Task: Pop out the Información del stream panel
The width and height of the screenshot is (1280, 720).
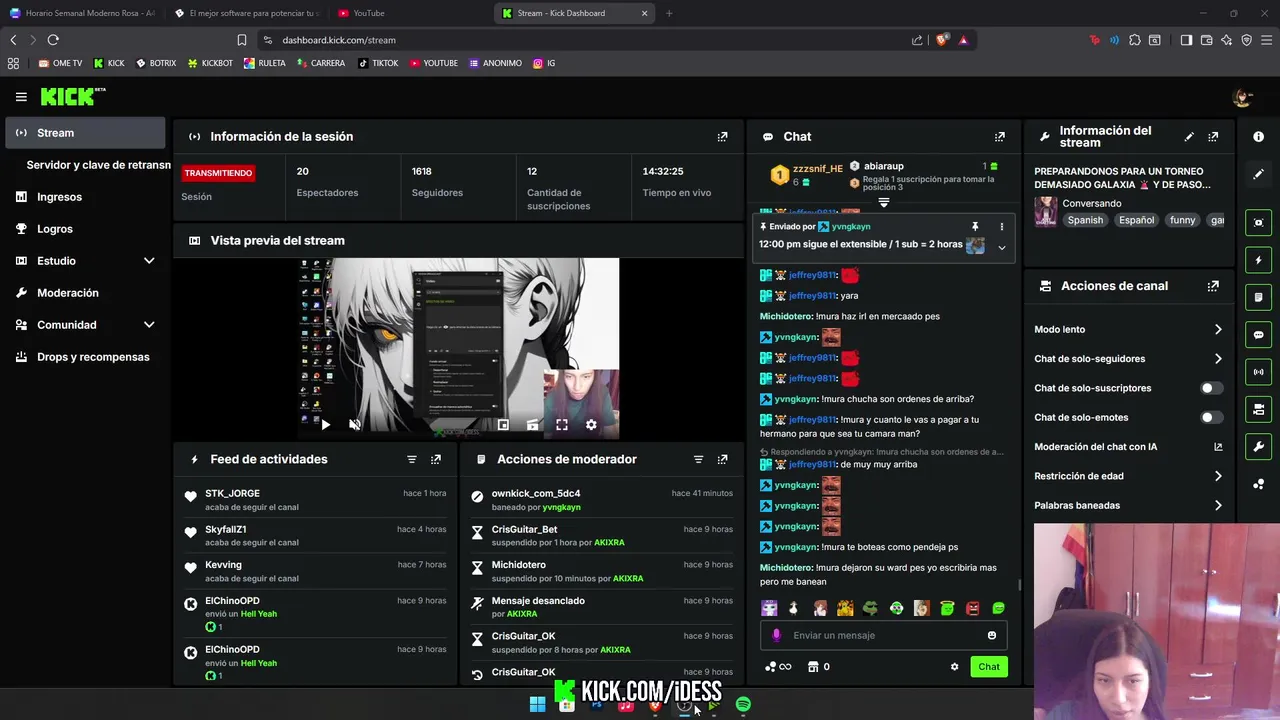Action: [x=1213, y=137]
